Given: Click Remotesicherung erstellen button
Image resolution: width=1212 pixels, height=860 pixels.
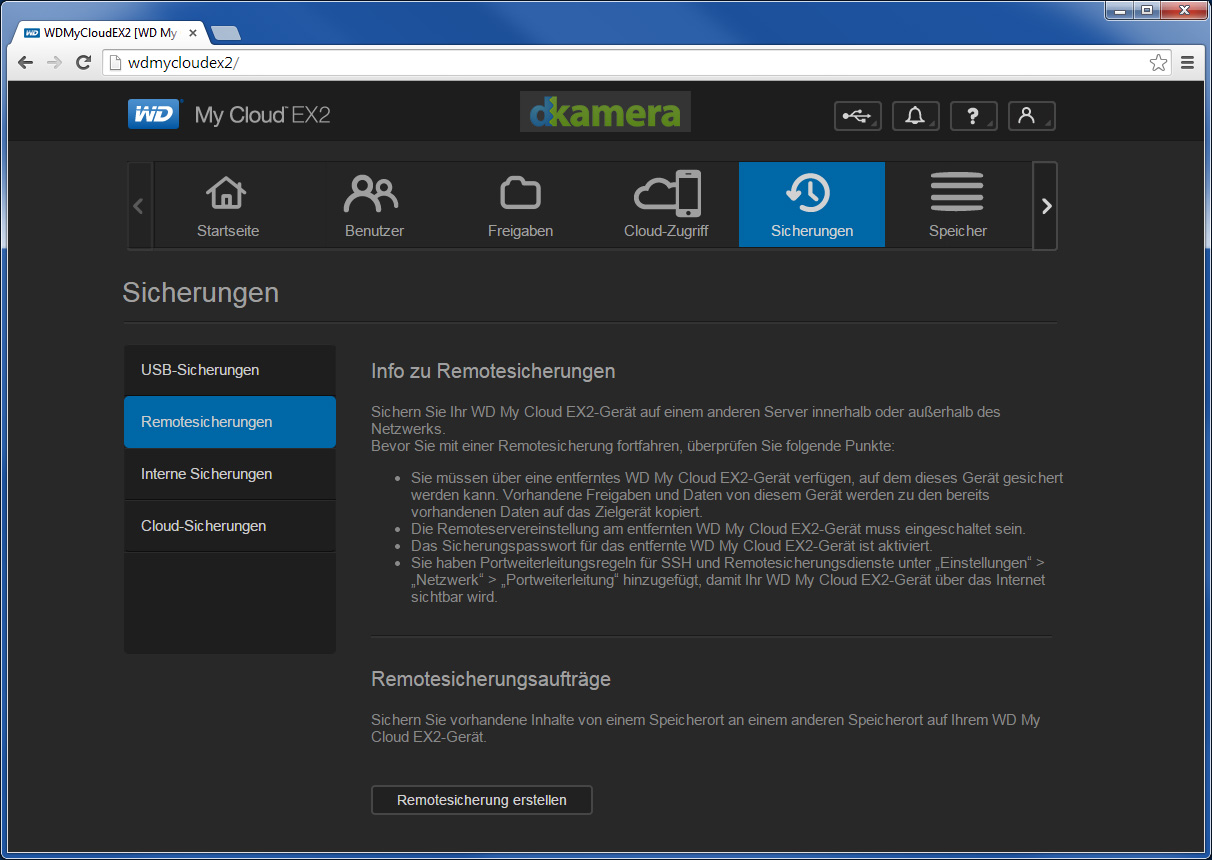Looking at the screenshot, I should pos(482,800).
